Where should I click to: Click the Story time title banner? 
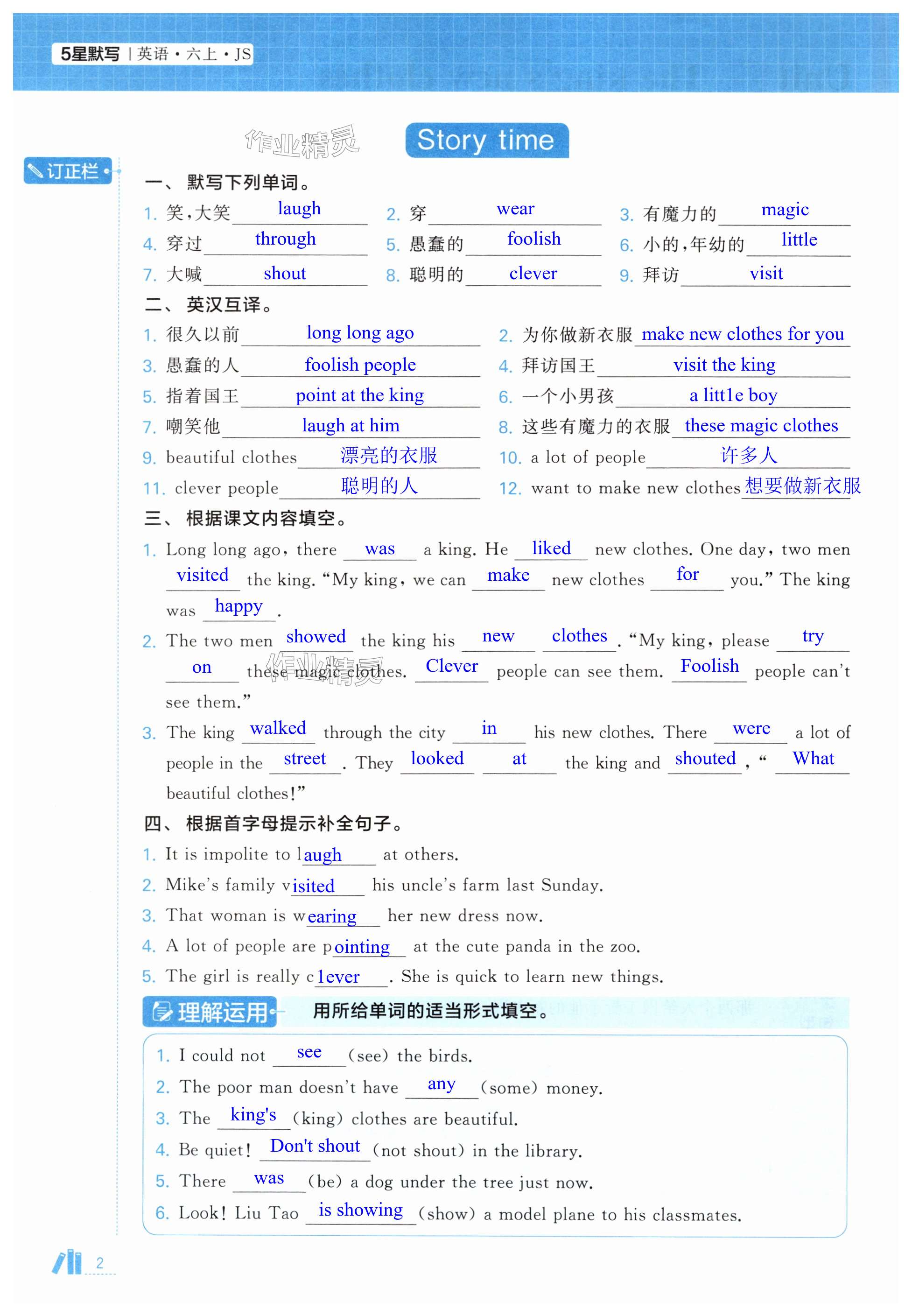point(486,140)
